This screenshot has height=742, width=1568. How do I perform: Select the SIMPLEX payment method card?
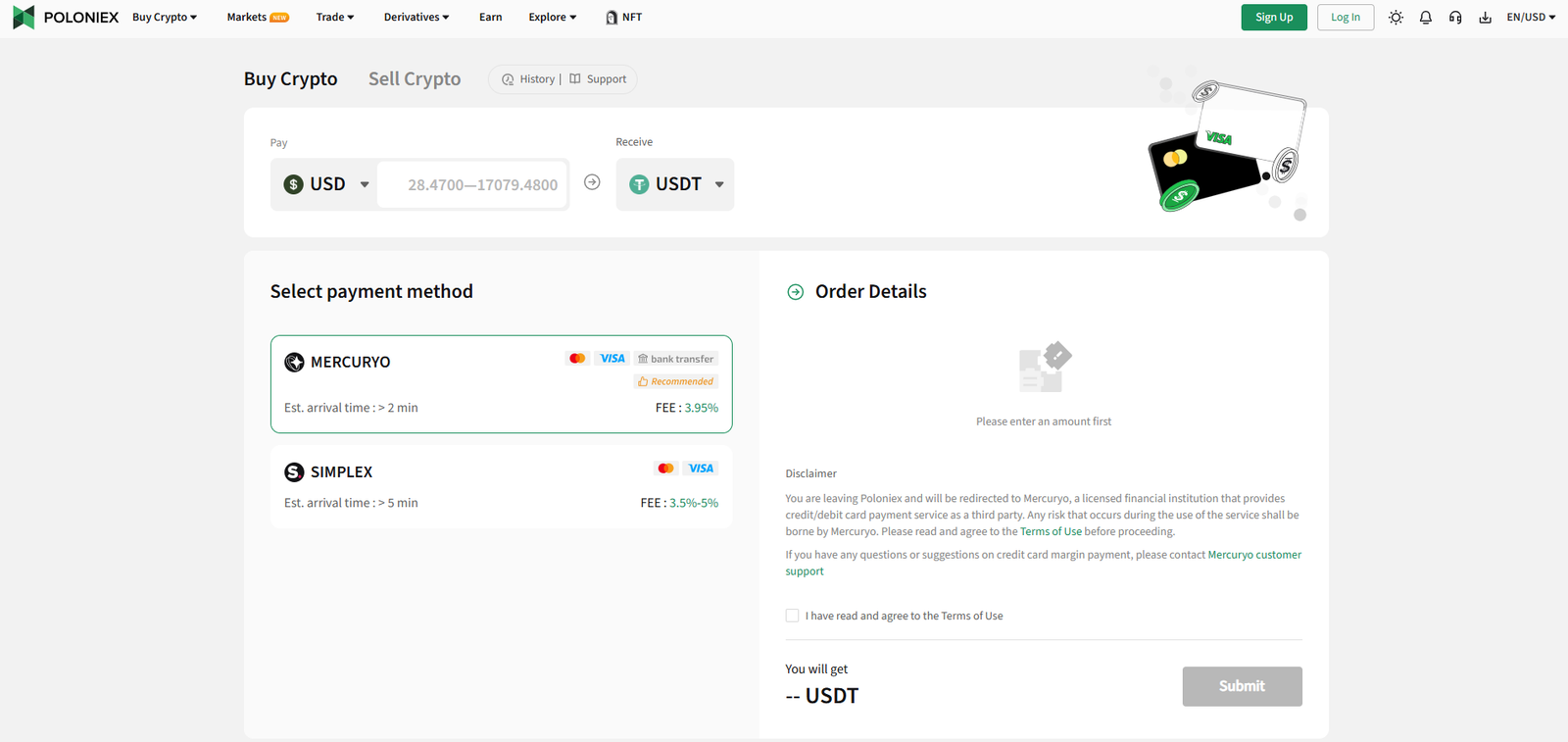click(502, 487)
